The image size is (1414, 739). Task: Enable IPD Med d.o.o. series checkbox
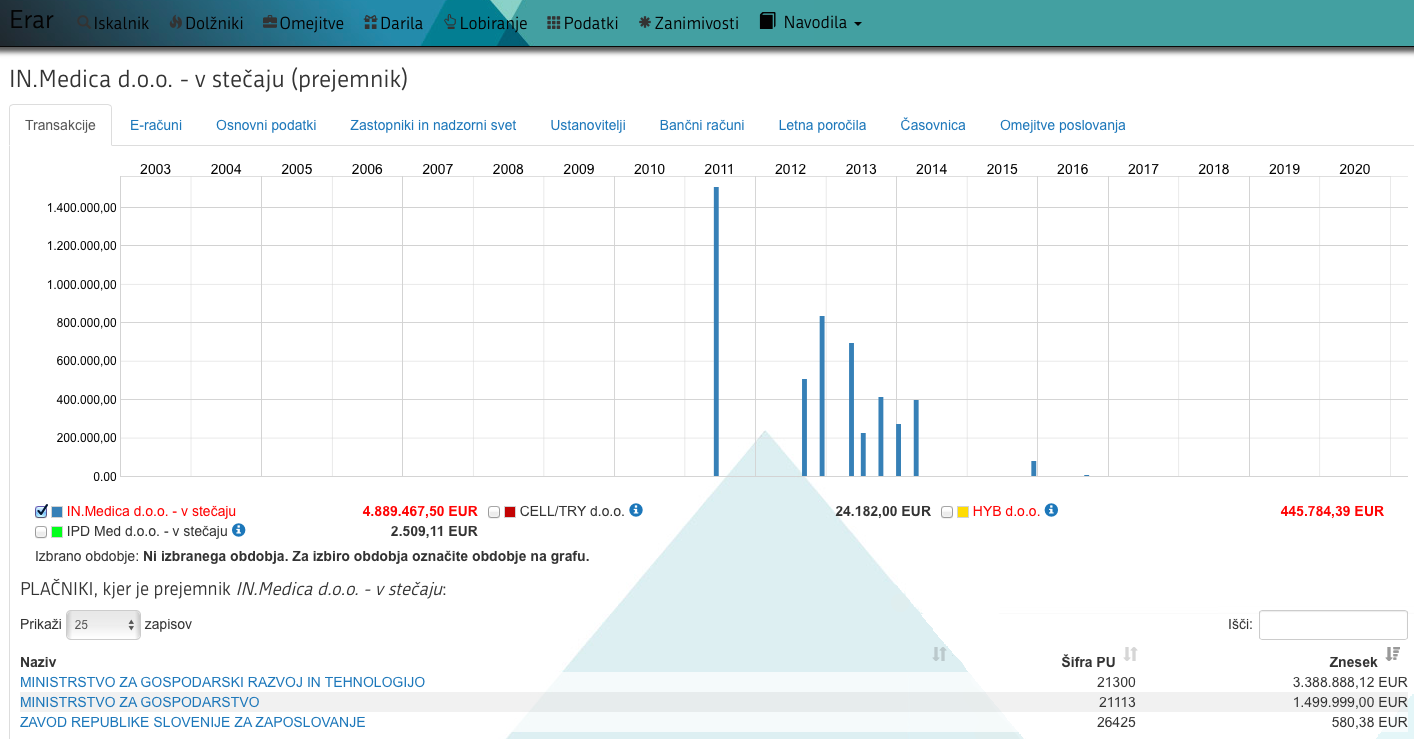point(41,532)
